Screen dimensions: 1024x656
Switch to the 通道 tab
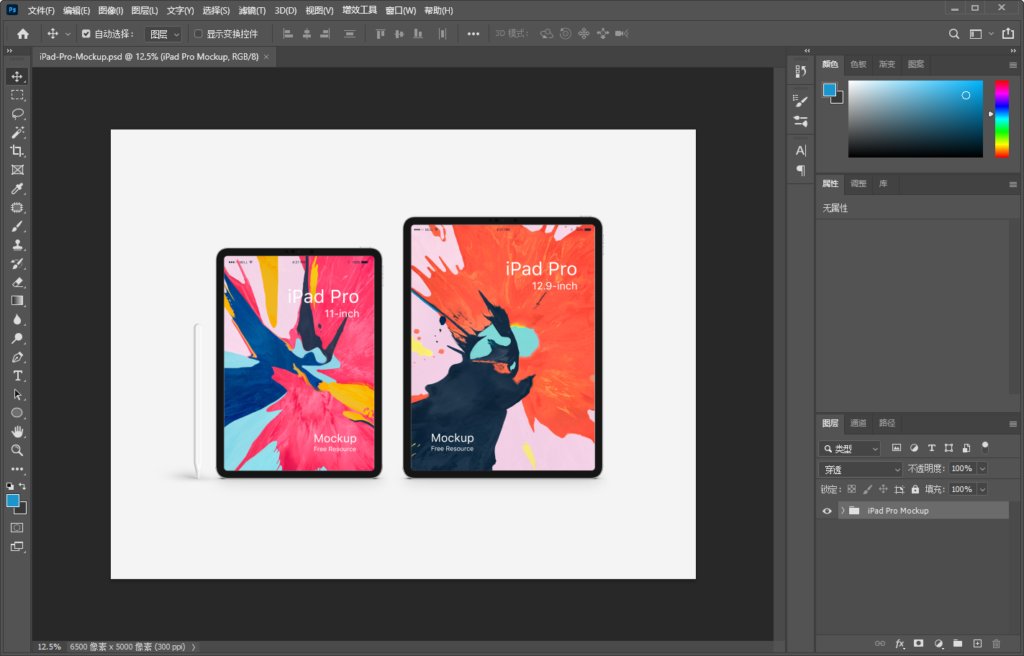[x=858, y=423]
